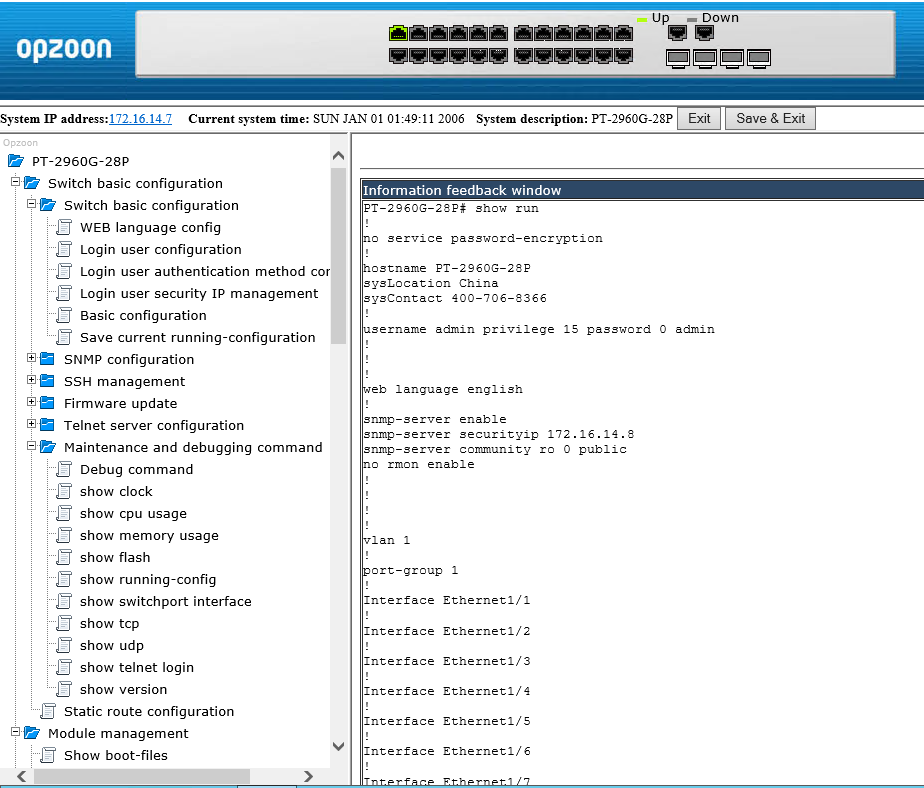Click tree panel scroll left arrow

point(22,776)
